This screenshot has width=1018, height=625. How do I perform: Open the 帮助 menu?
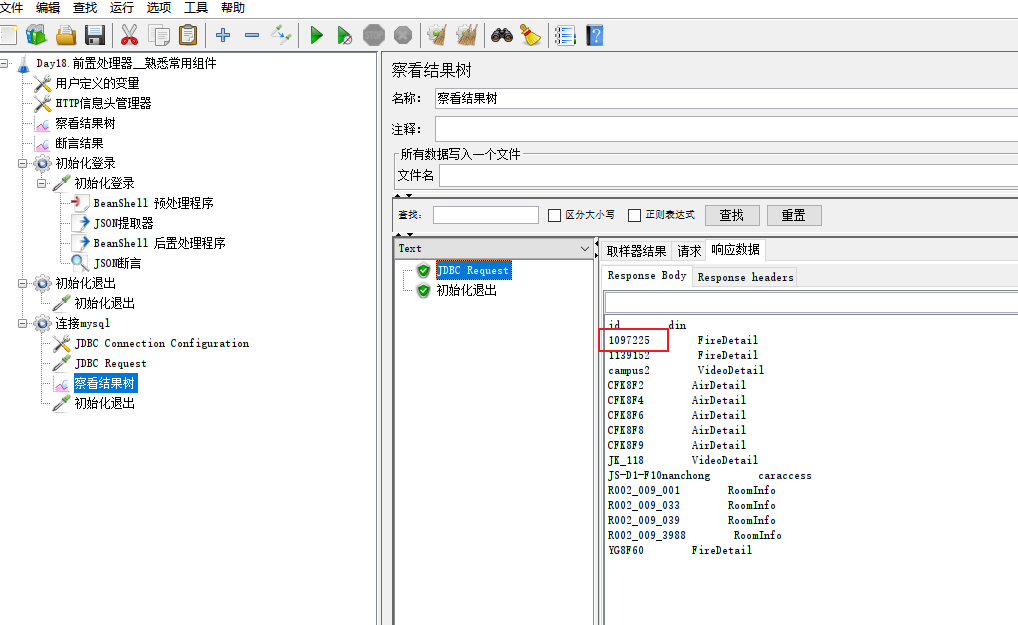pos(233,8)
